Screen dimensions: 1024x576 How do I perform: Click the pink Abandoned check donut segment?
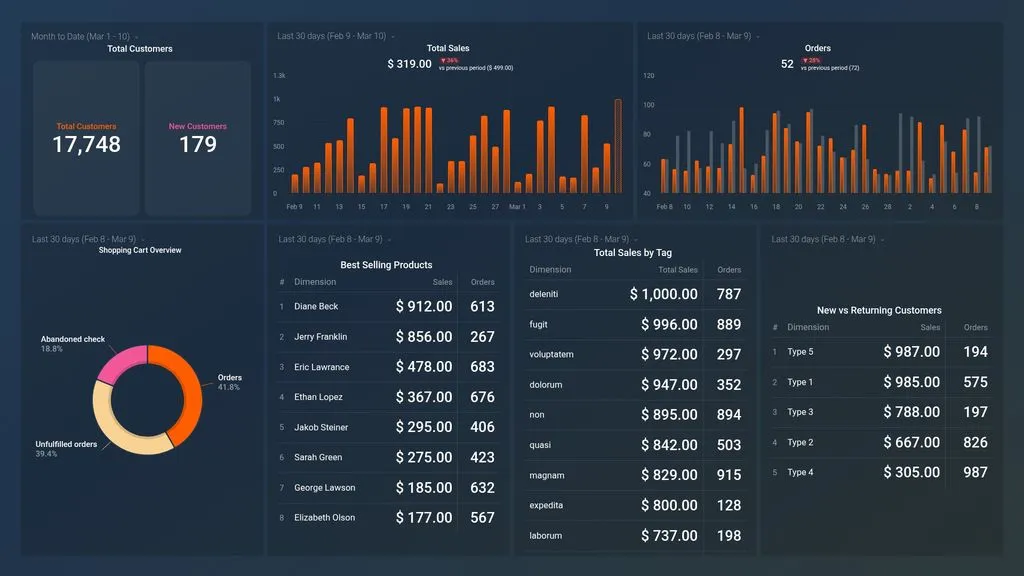(122, 363)
